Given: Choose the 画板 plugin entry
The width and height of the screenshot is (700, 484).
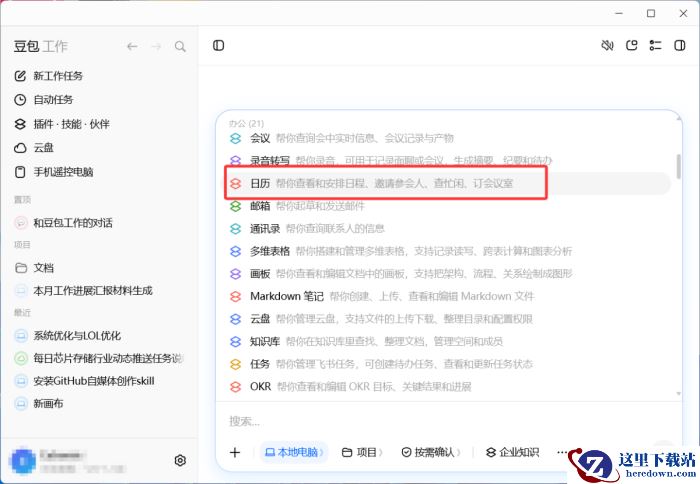Looking at the screenshot, I should click(x=448, y=274).
